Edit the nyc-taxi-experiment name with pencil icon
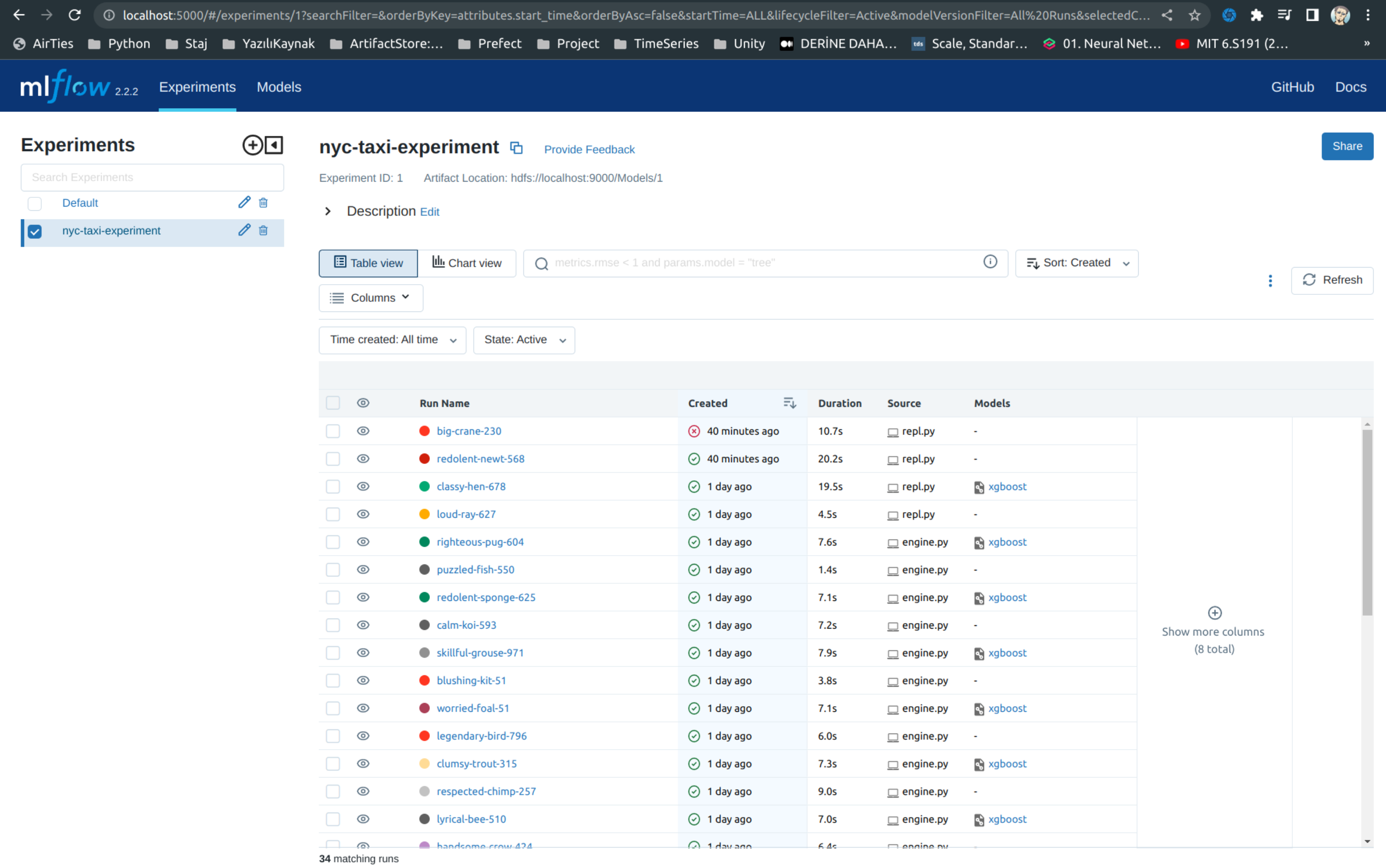This screenshot has height=868, width=1386. tap(245, 230)
